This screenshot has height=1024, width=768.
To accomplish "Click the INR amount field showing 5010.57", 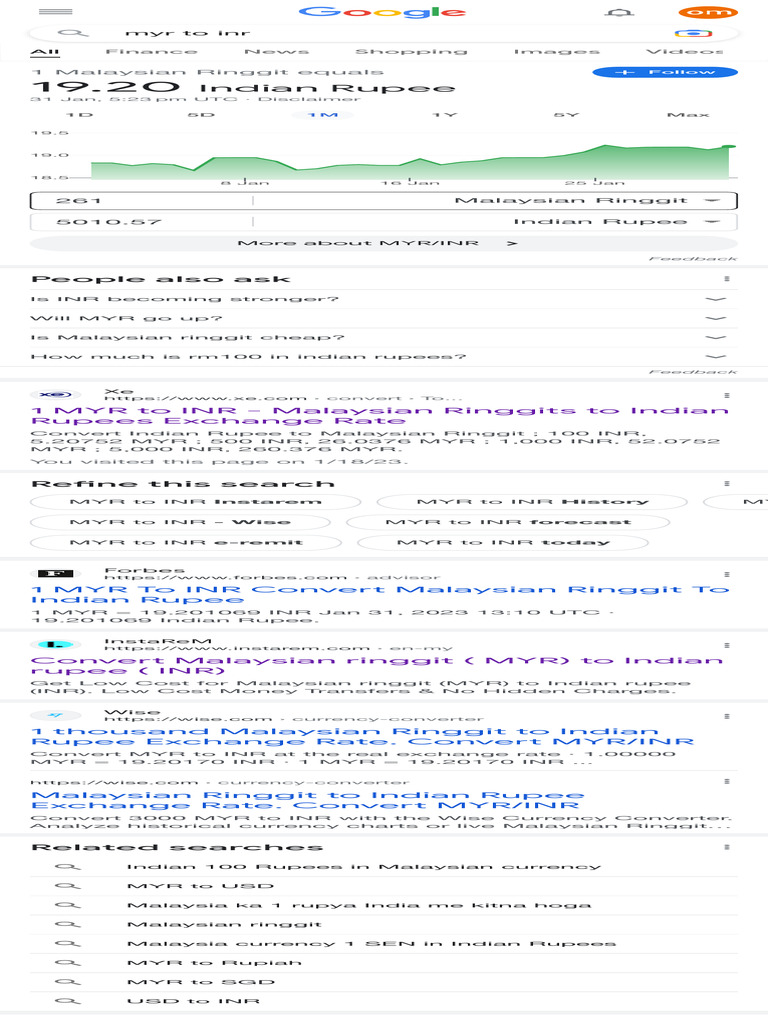I will click(142, 222).
